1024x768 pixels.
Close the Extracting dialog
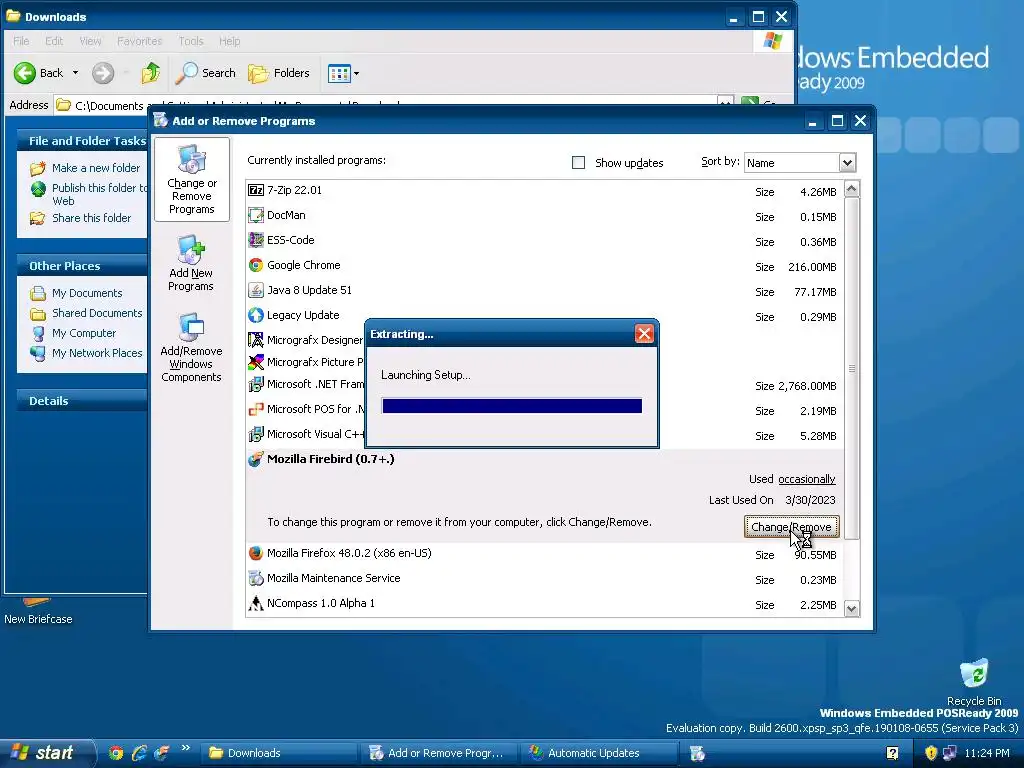coord(644,334)
